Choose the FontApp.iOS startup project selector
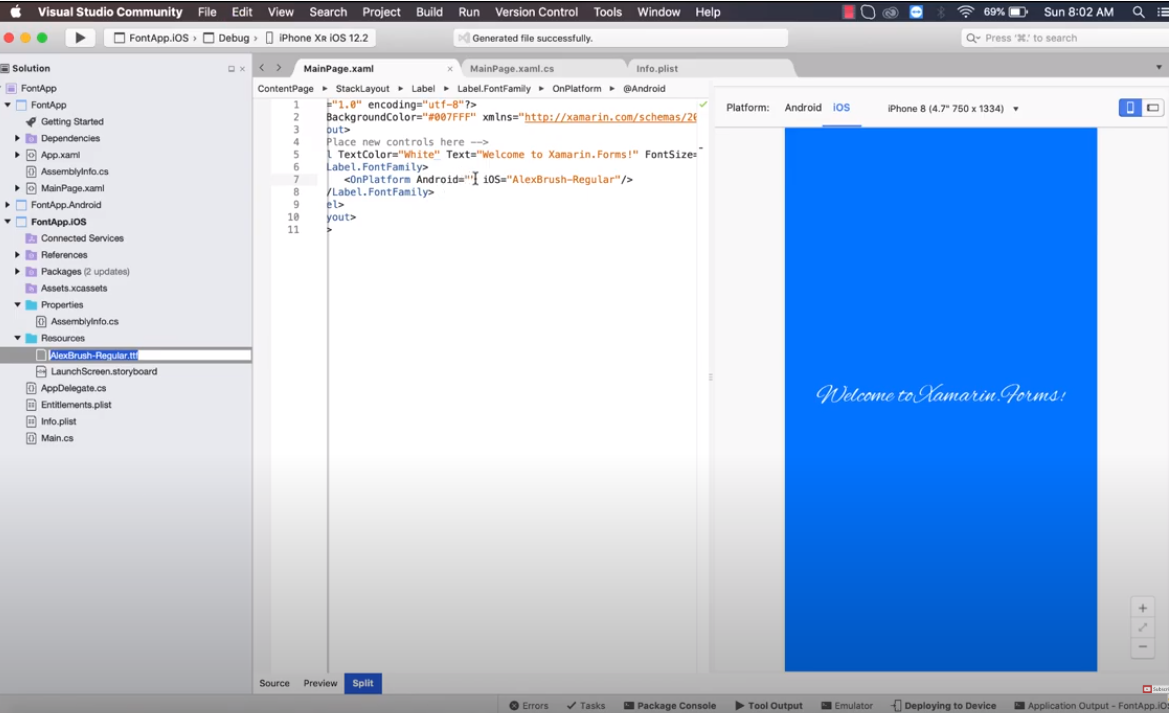Viewport: 1169px width, 713px height. pyautogui.click(x=151, y=38)
